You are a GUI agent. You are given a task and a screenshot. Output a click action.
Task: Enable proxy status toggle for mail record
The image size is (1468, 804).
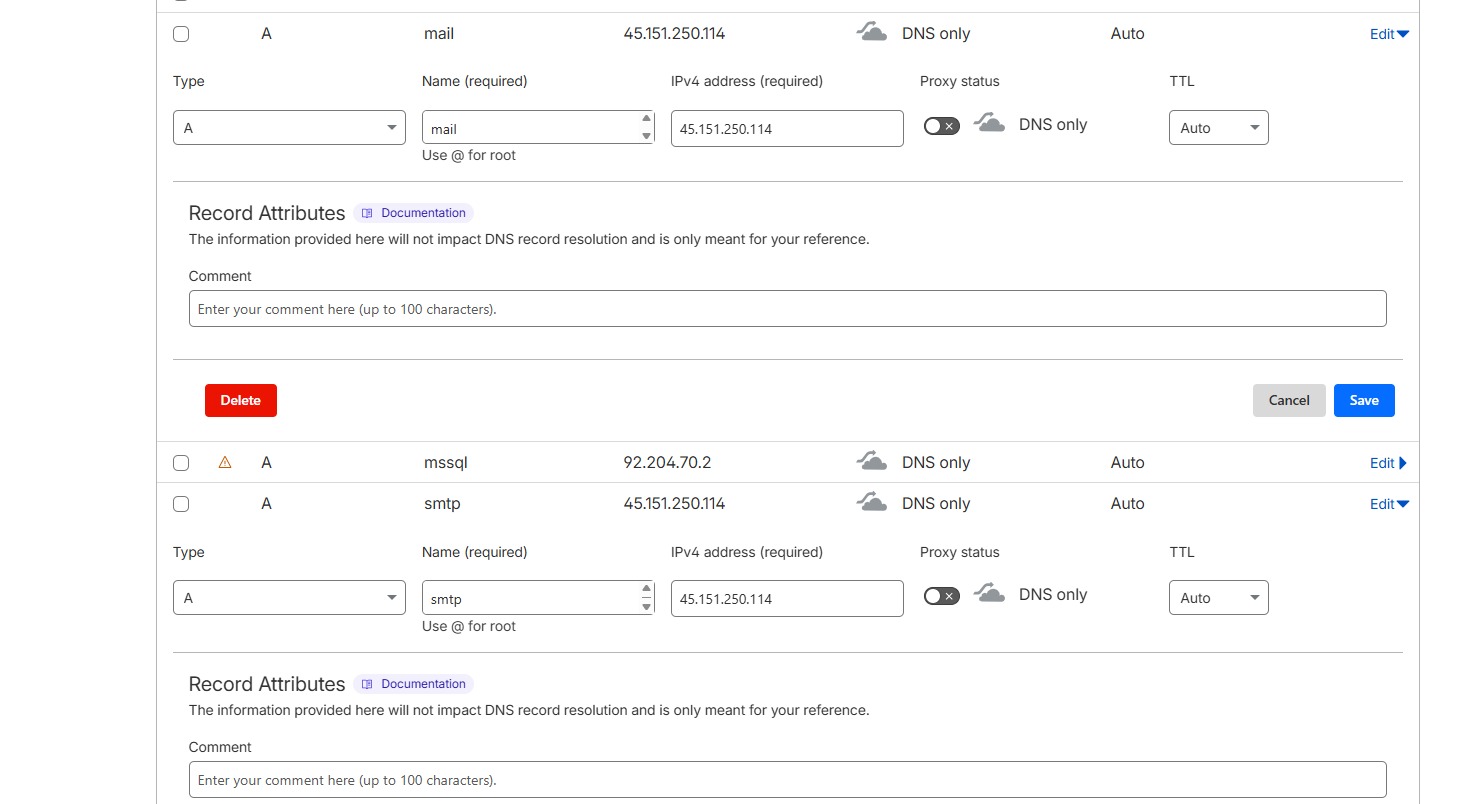coord(941,126)
